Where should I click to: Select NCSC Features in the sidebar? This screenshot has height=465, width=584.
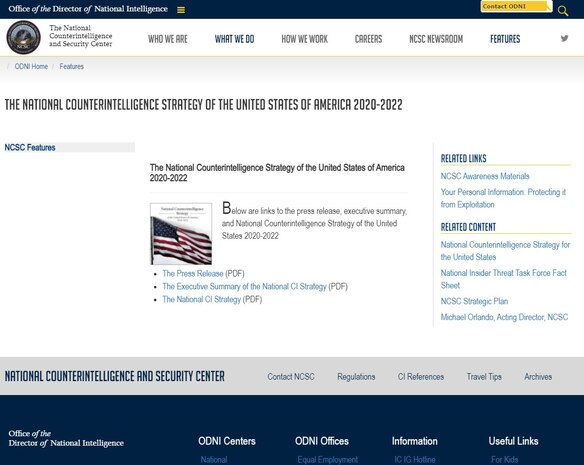69,147
